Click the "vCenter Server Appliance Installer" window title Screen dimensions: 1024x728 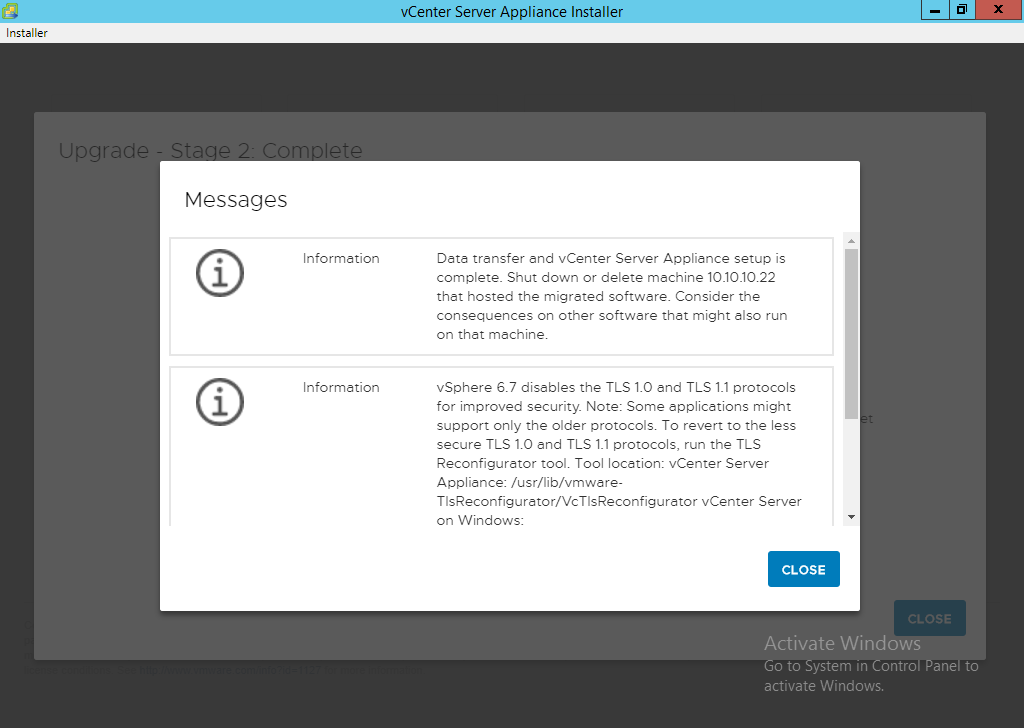pyautogui.click(x=512, y=12)
